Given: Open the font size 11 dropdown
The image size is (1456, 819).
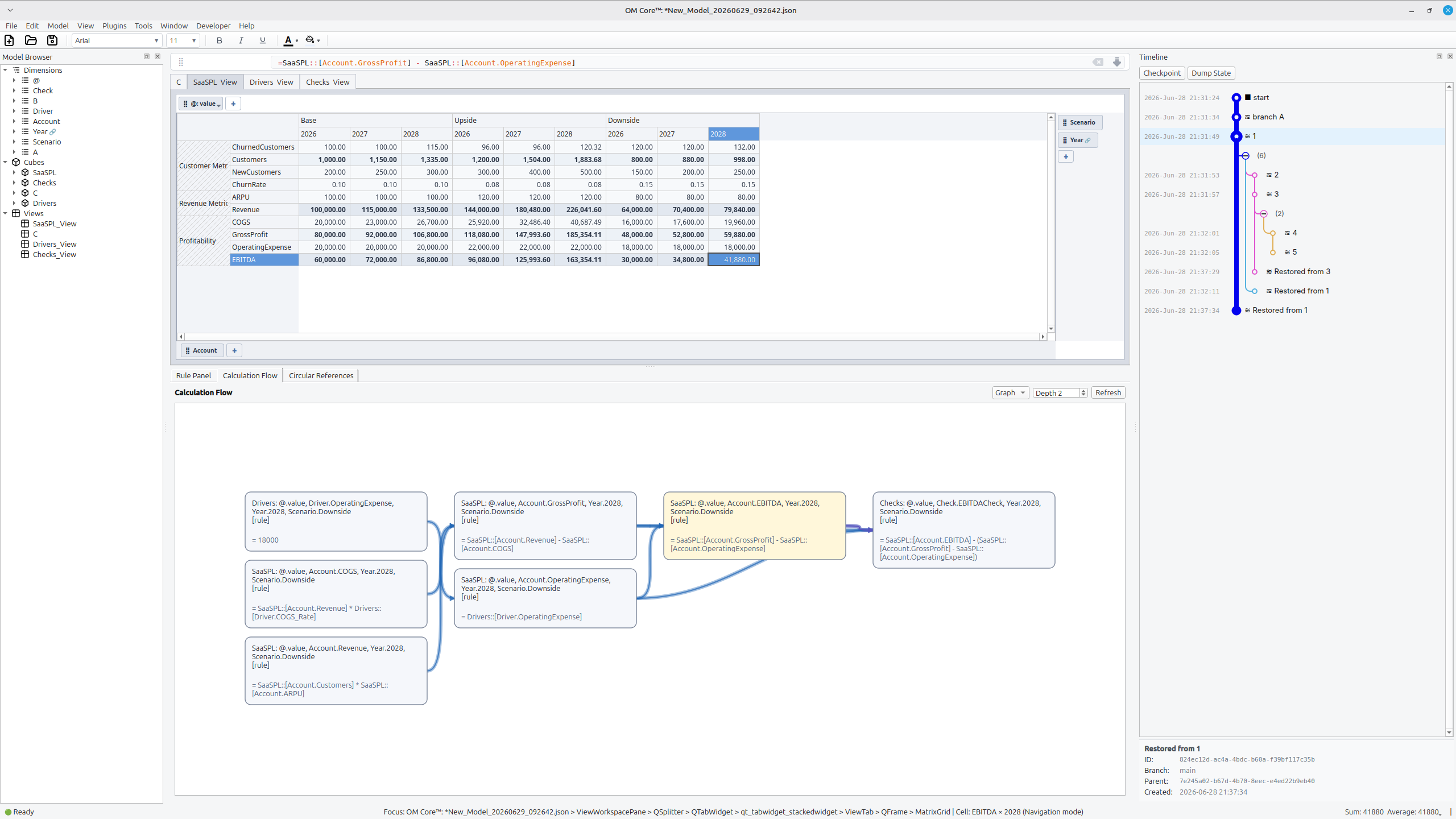Looking at the screenshot, I should 183,40.
